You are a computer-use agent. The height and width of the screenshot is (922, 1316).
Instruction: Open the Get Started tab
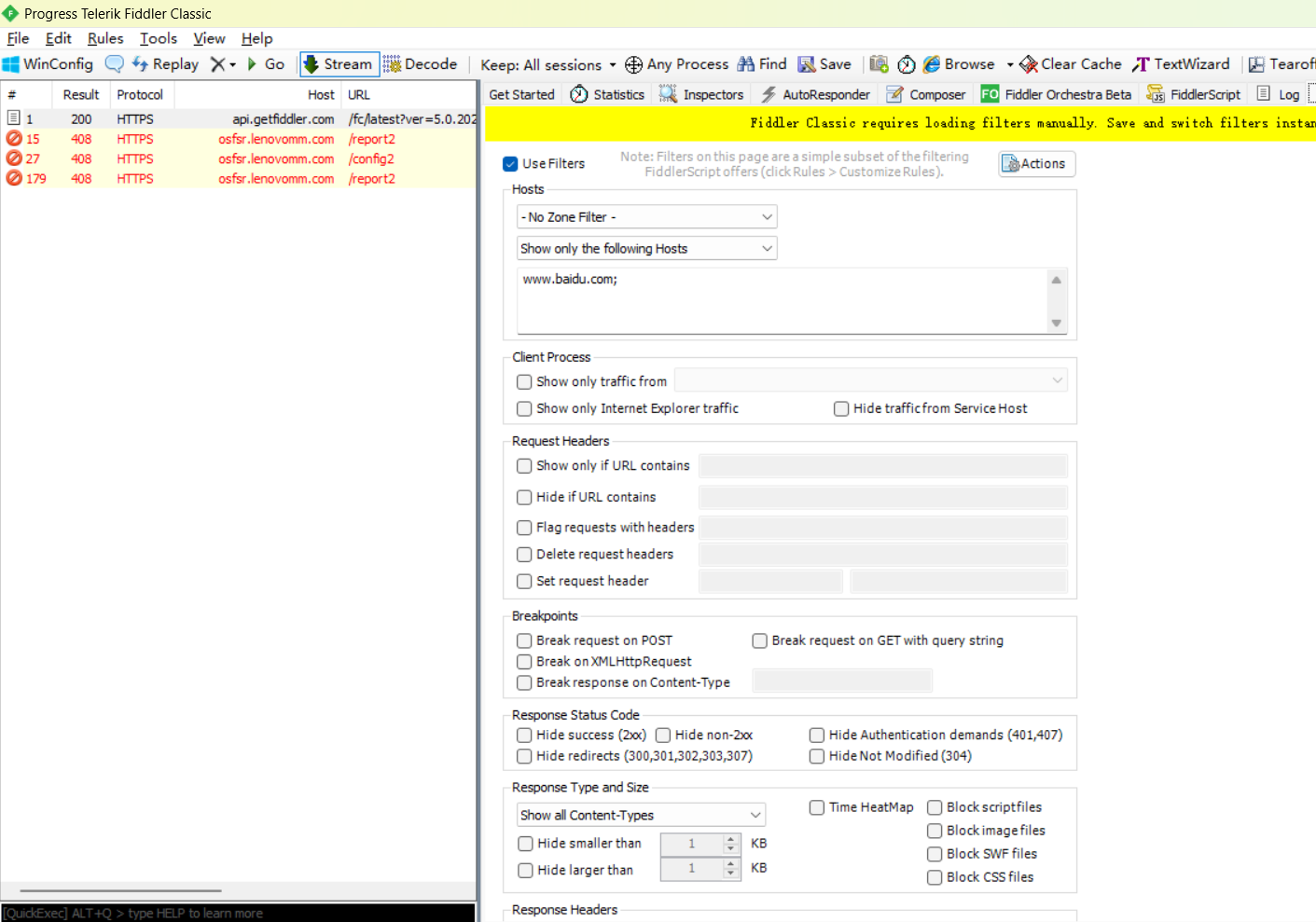(x=521, y=94)
